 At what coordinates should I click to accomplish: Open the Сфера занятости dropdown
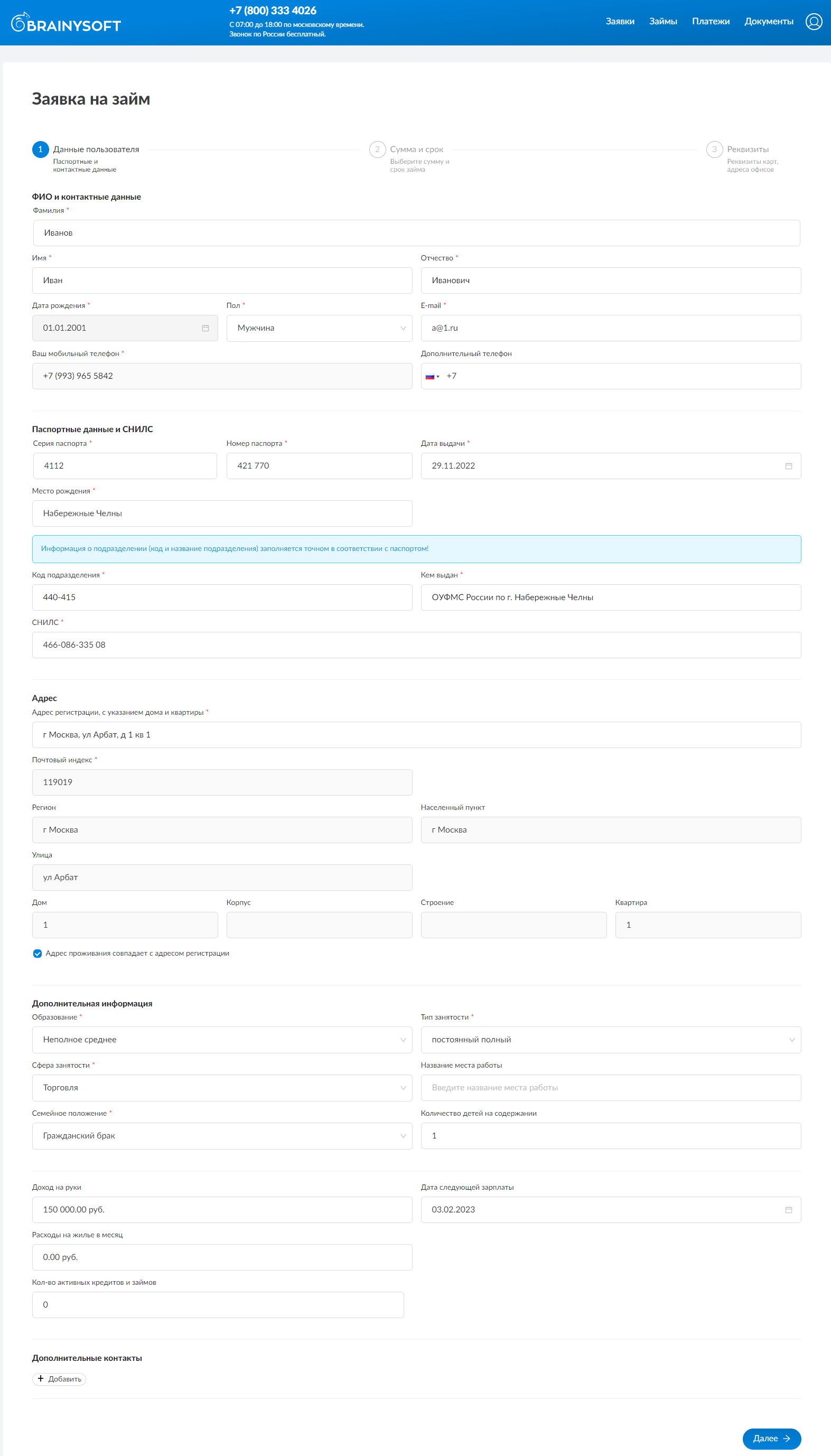222,1088
